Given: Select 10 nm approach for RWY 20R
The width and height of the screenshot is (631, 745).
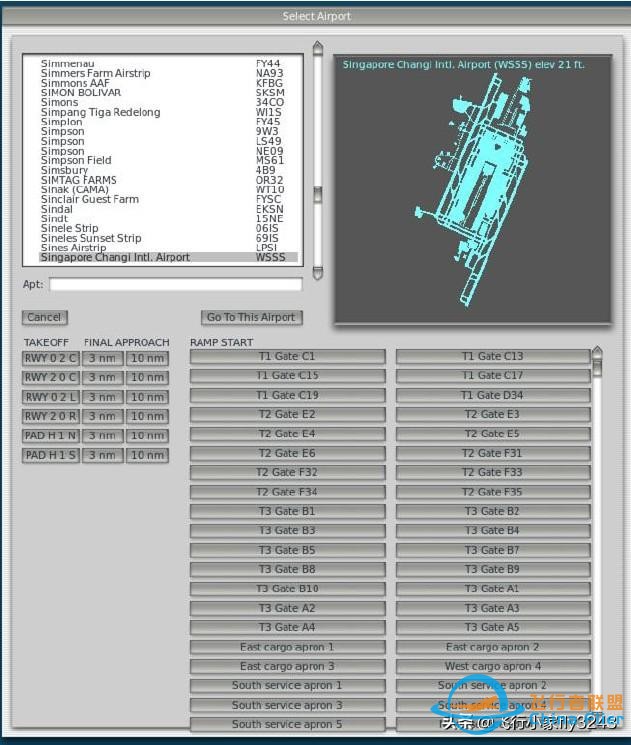Looking at the screenshot, I should tap(147, 416).
